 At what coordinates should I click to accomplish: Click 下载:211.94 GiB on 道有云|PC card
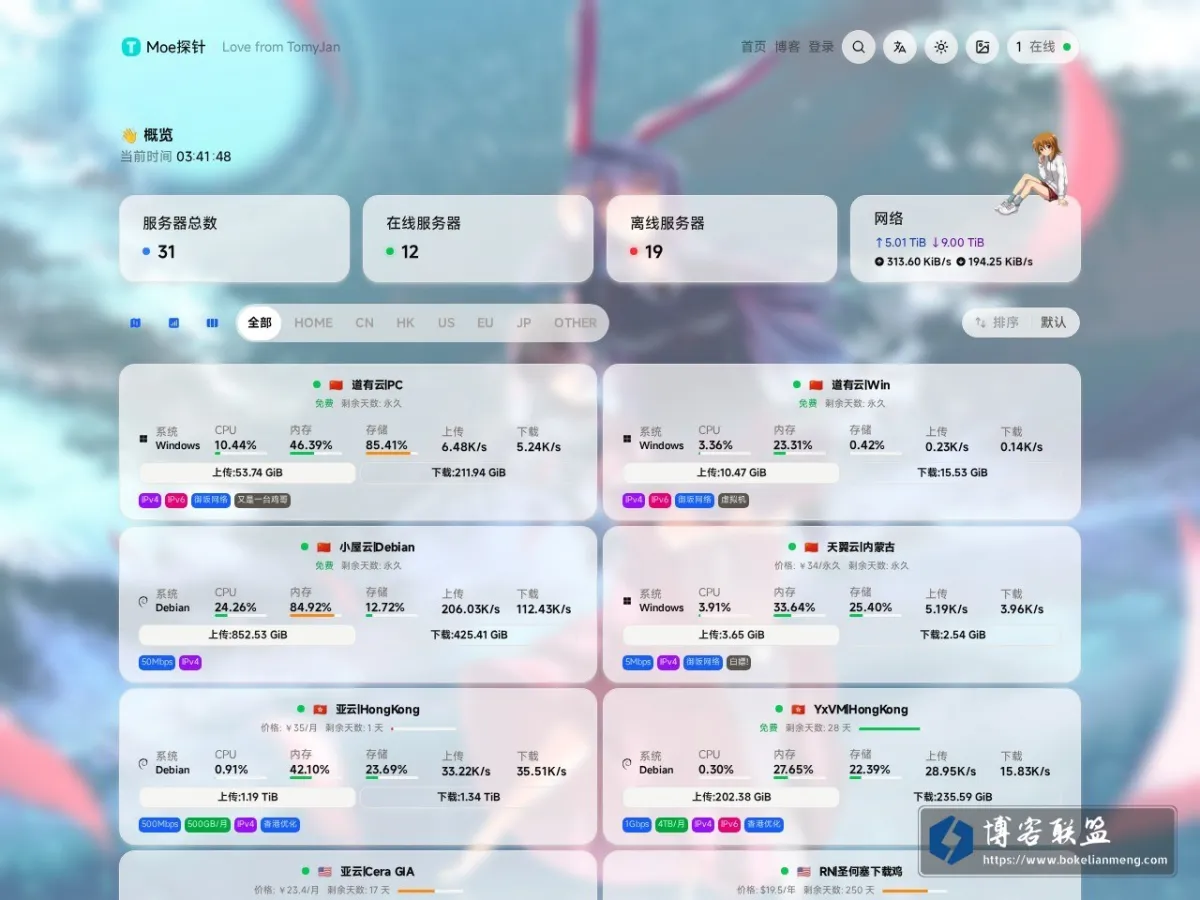coord(469,473)
